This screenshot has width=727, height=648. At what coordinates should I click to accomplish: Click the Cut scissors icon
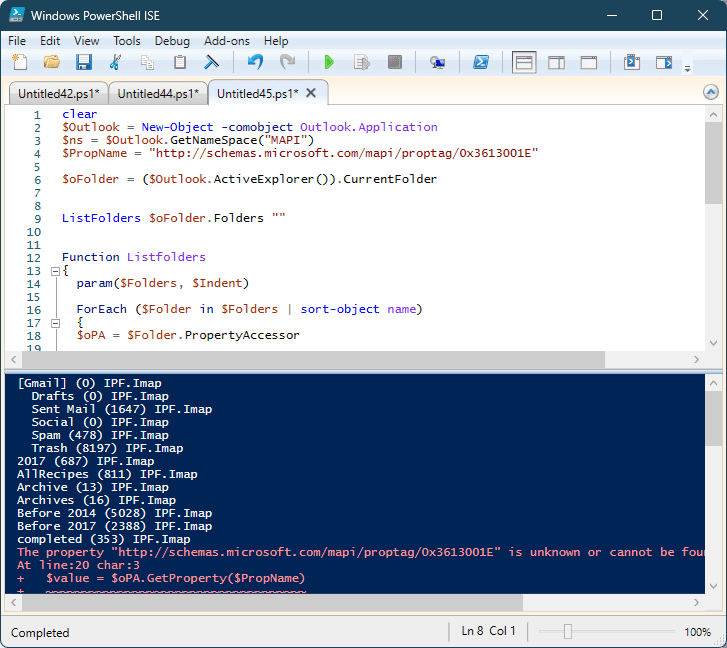tap(116, 63)
